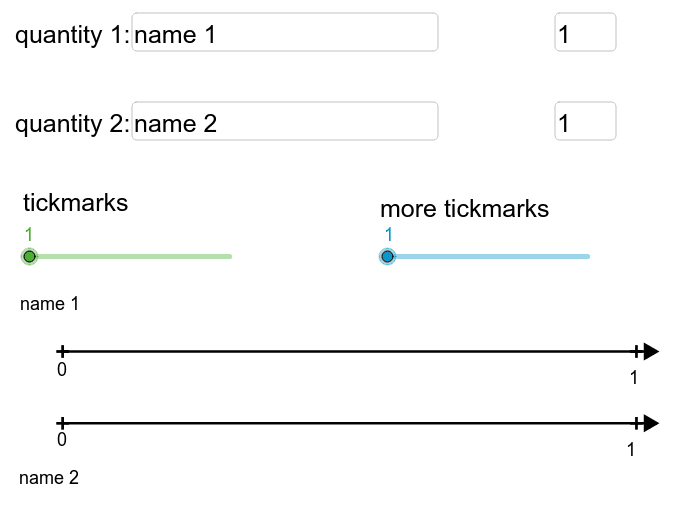This screenshot has height=520, width=680.
Task: Click the green tickmarks slider handle
Action: [29, 257]
